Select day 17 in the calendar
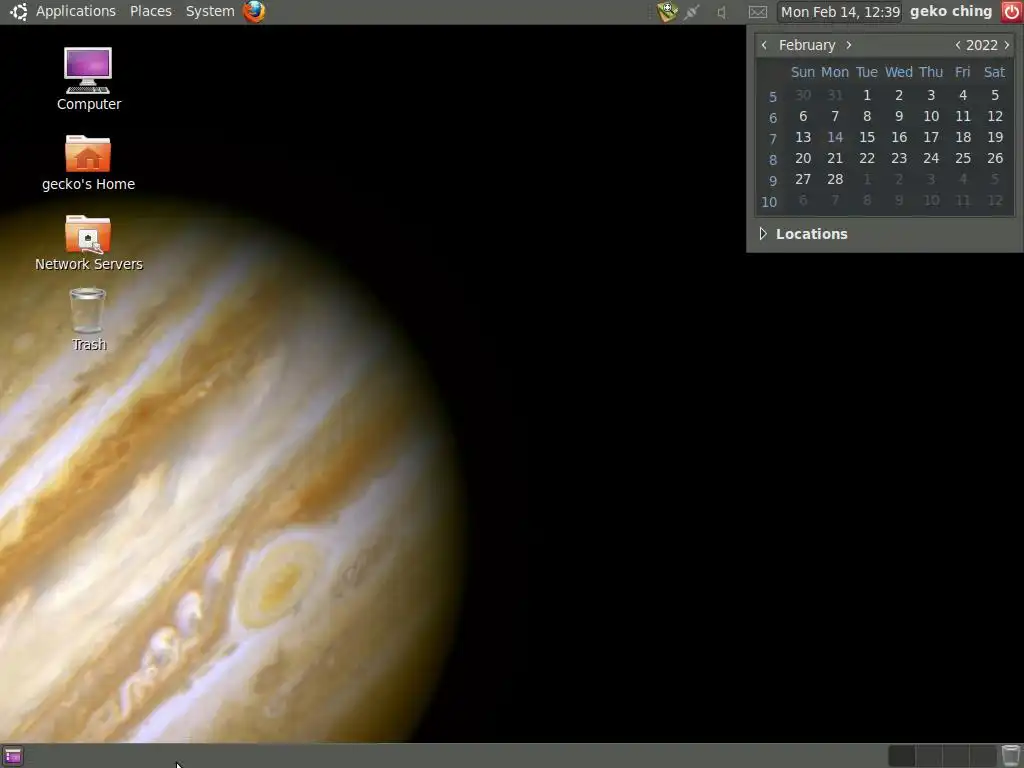Screen dimensions: 1024x768 (x=931, y=137)
